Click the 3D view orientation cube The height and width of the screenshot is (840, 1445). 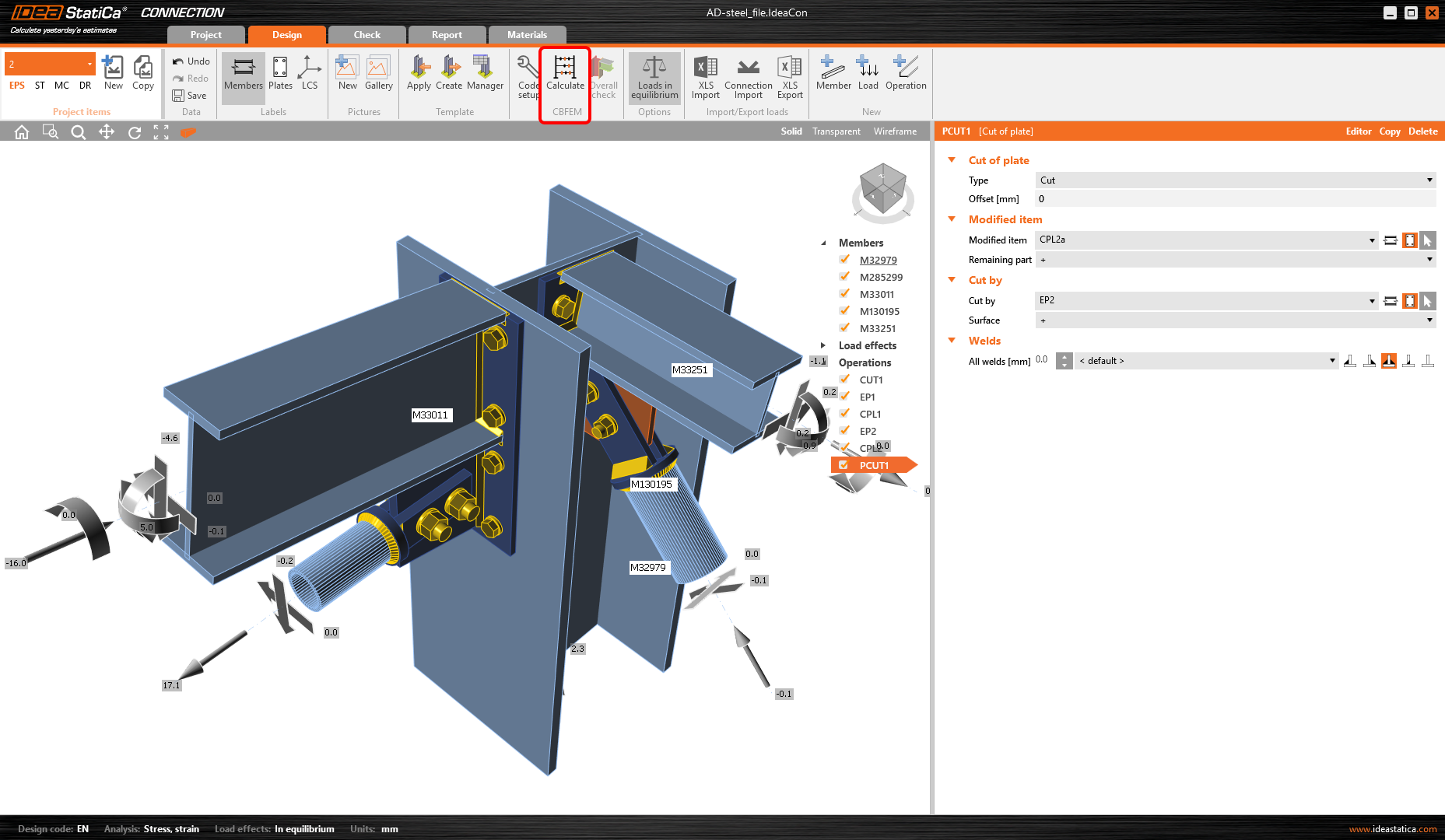(x=882, y=188)
